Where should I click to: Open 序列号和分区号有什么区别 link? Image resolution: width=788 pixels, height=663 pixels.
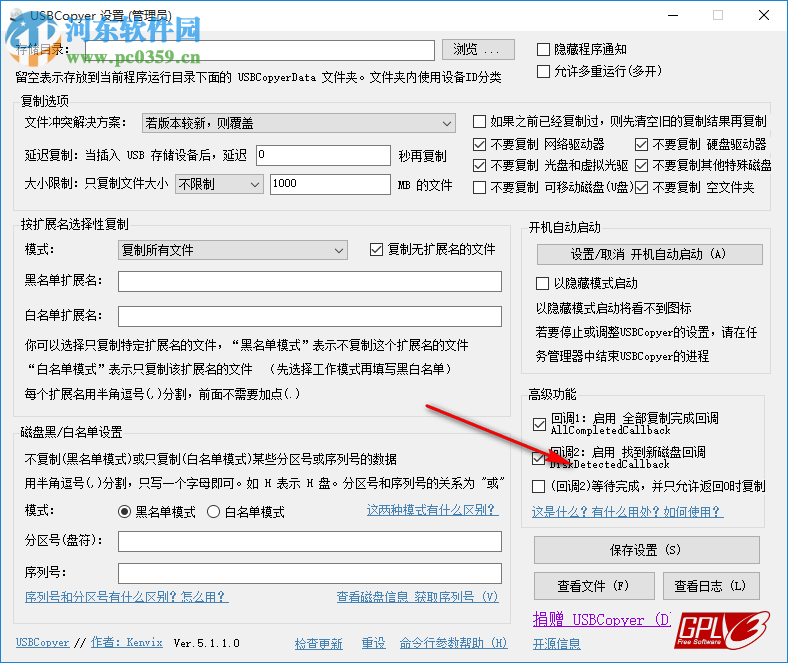[x=127, y=597]
